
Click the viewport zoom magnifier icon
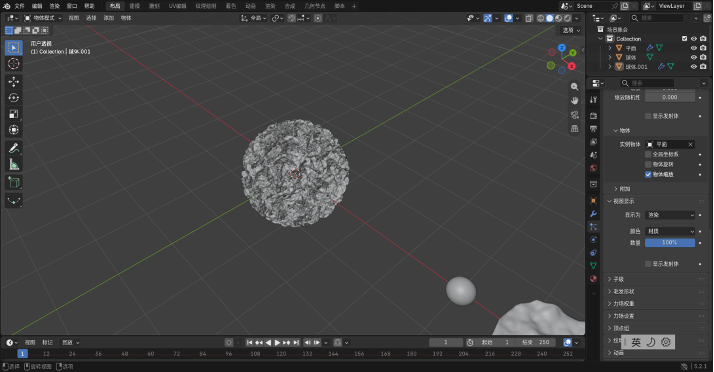tap(575, 87)
